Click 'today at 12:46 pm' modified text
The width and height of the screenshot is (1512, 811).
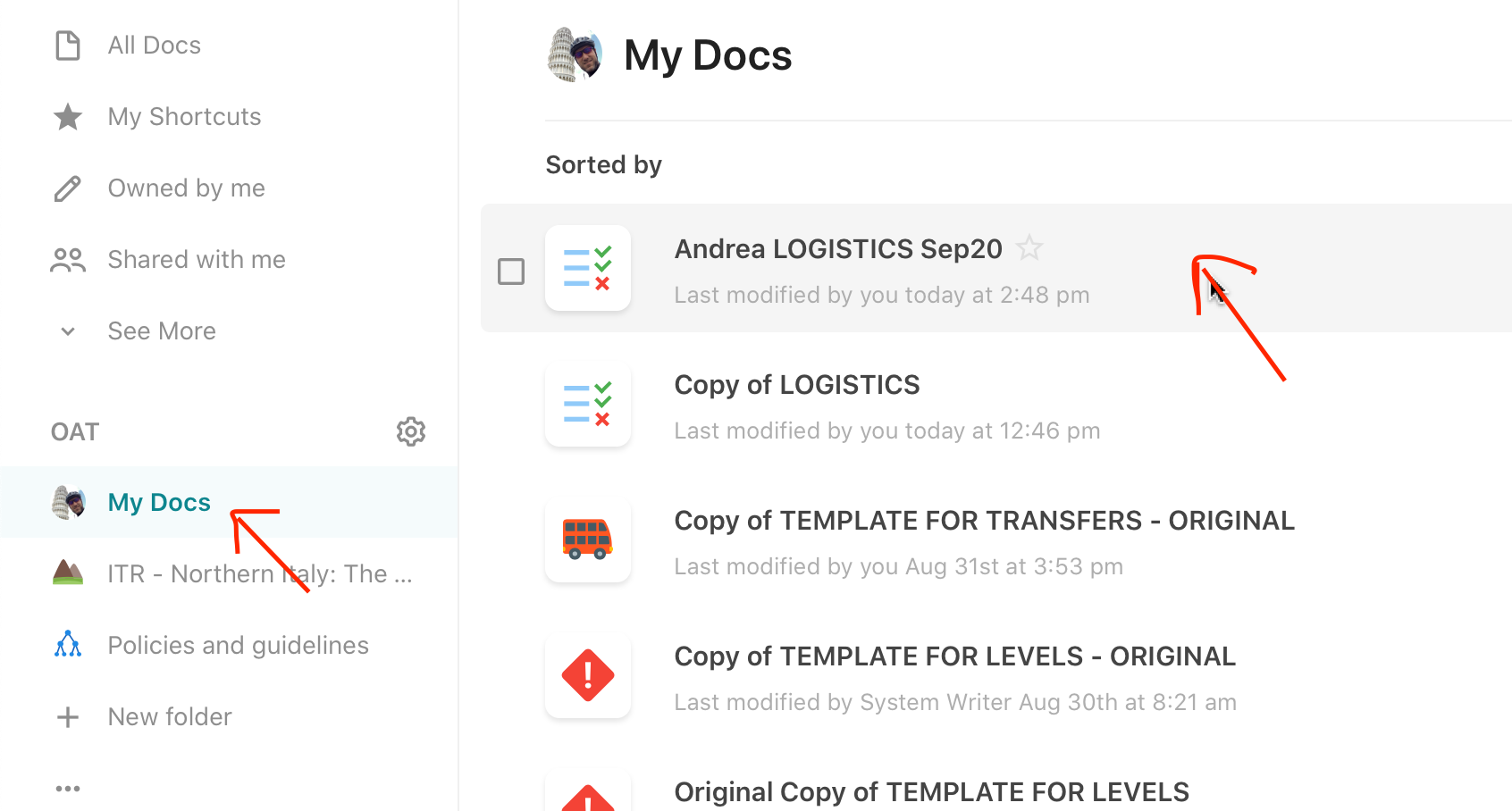pos(1003,431)
